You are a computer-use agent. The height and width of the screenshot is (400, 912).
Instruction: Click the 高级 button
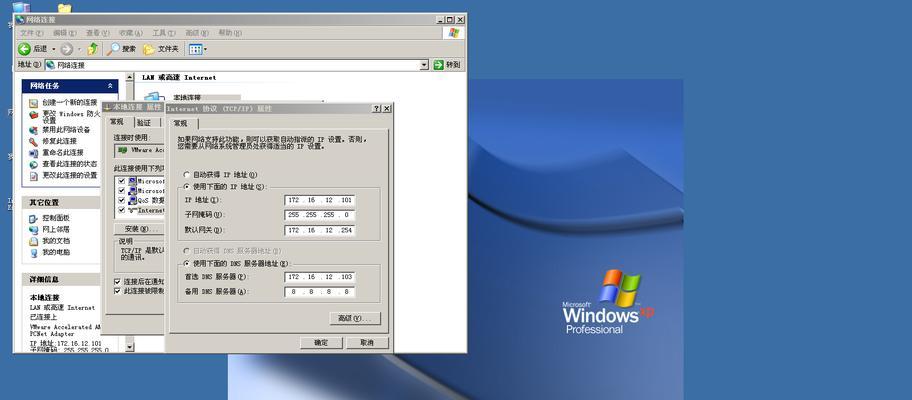(x=355, y=319)
